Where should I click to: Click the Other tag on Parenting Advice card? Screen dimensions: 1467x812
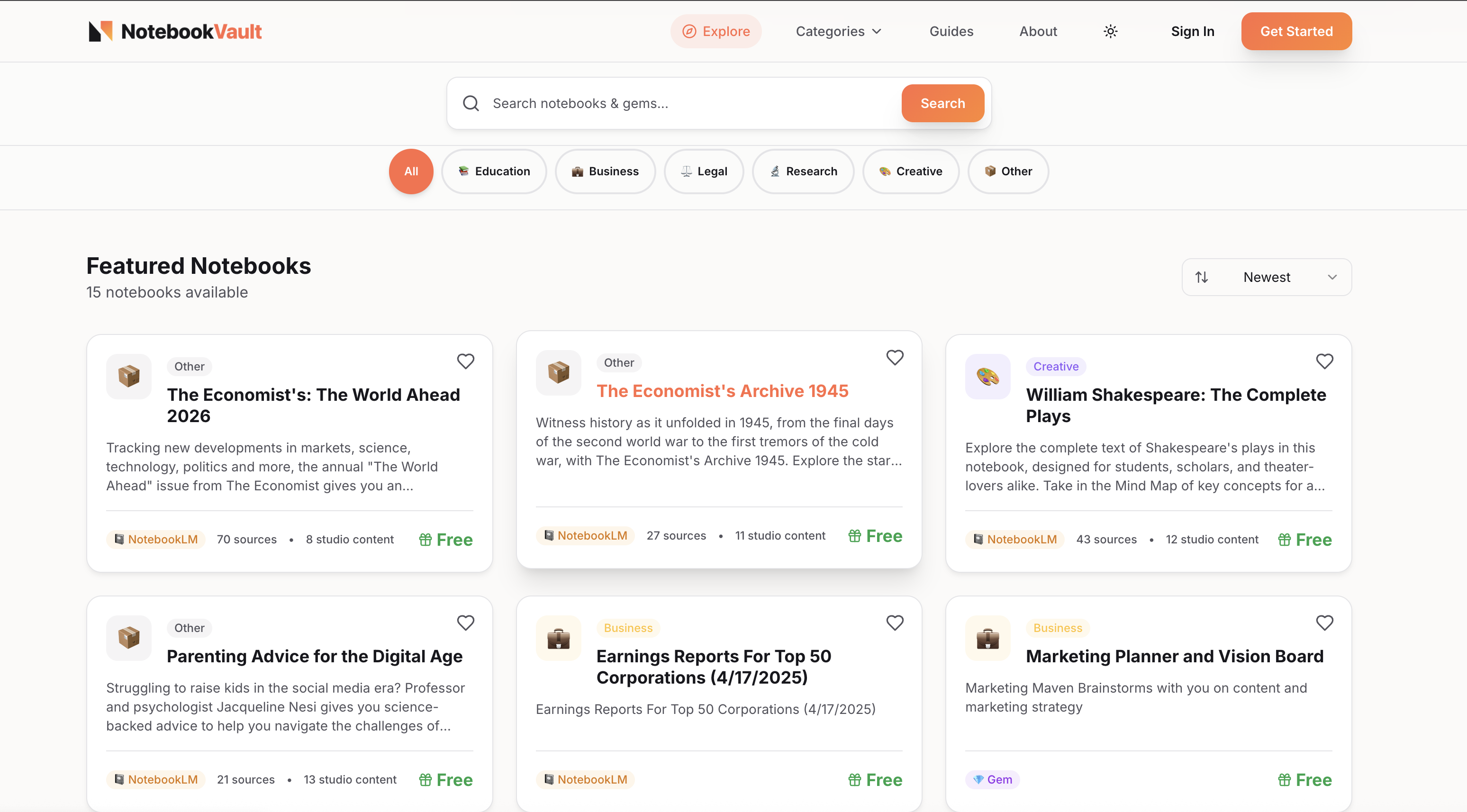[189, 628]
